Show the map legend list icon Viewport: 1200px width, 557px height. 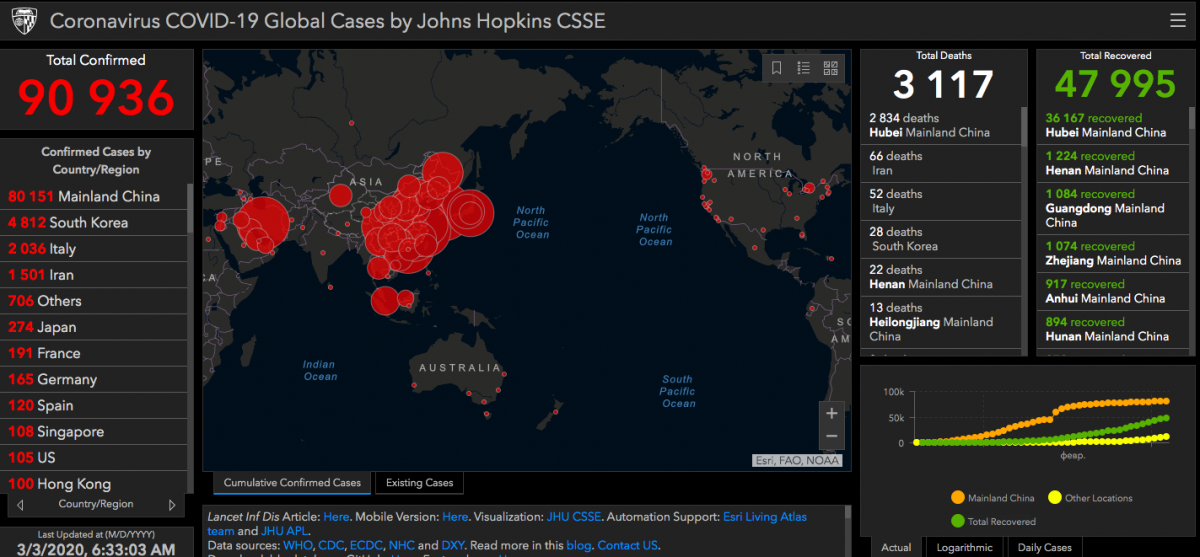coord(804,68)
